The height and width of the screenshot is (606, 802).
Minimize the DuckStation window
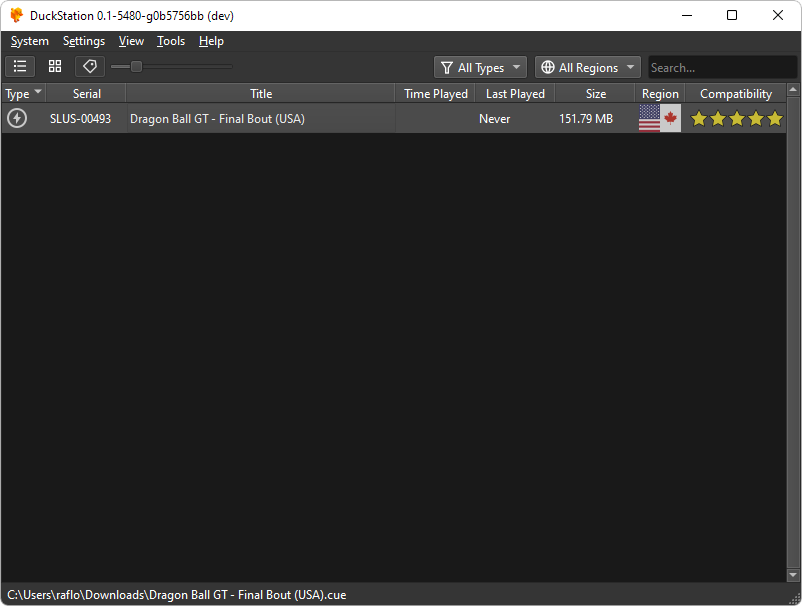point(687,15)
